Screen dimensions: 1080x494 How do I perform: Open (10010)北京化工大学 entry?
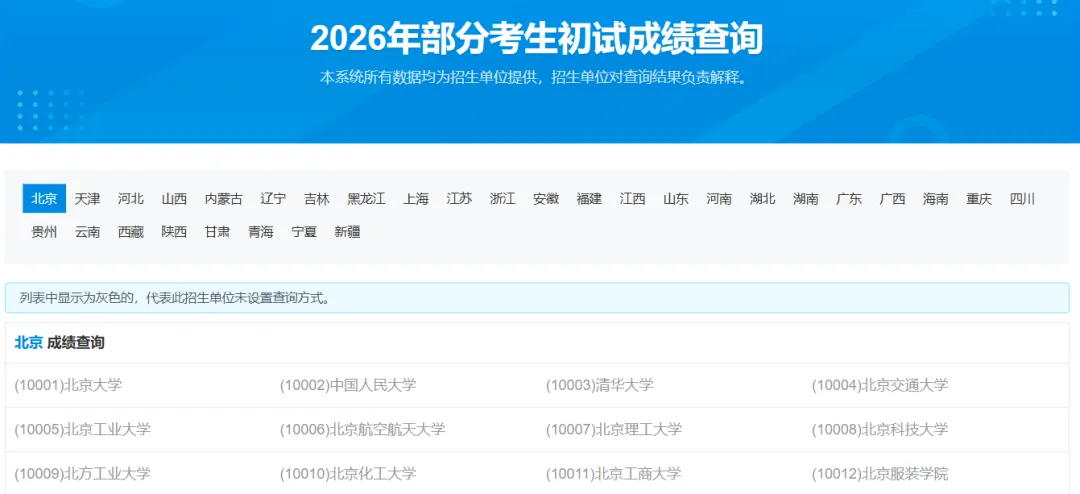[x=348, y=473]
